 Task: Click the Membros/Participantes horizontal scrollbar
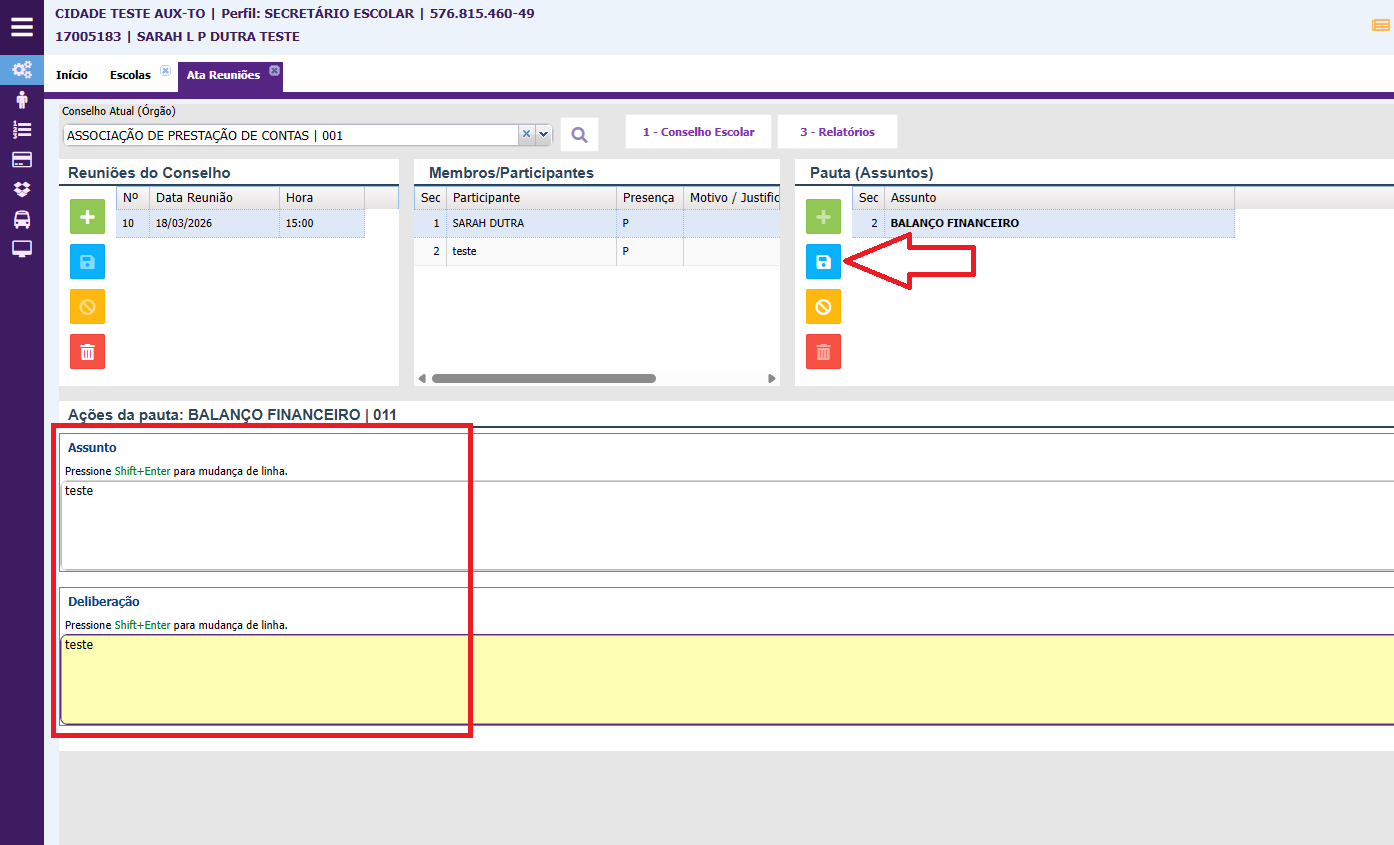[x=543, y=379]
